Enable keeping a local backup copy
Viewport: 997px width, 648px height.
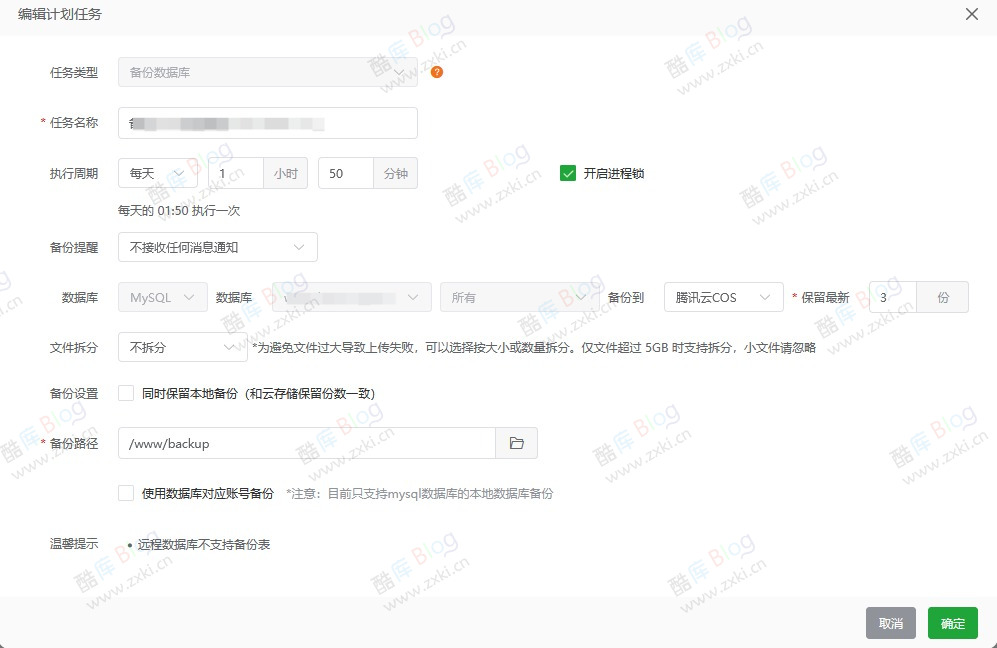coord(126,393)
